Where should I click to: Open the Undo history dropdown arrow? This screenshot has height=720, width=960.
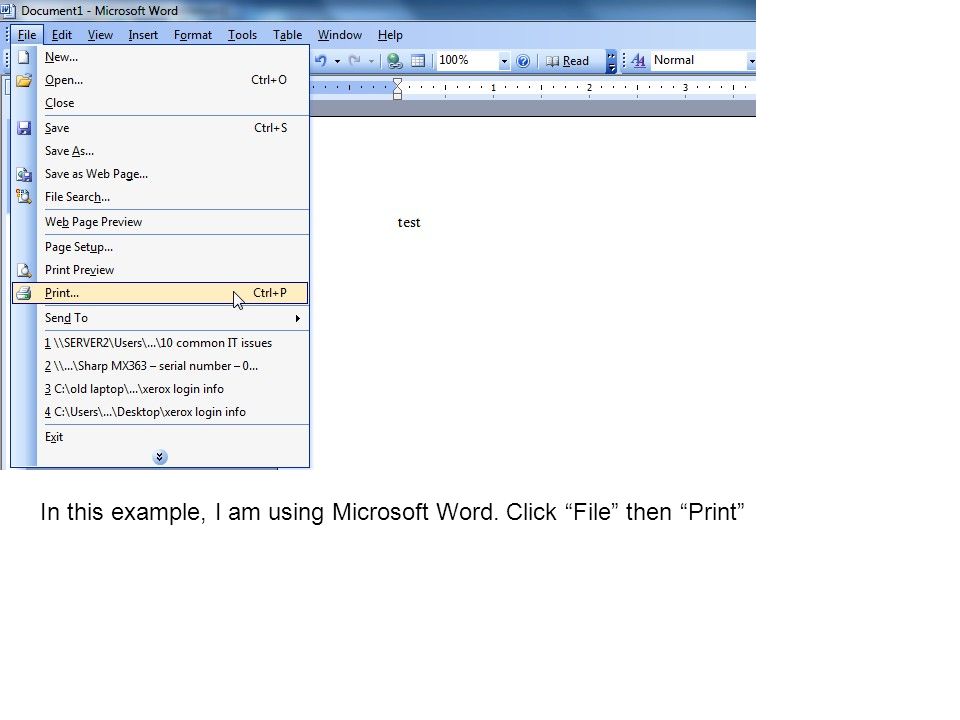[x=337, y=61]
